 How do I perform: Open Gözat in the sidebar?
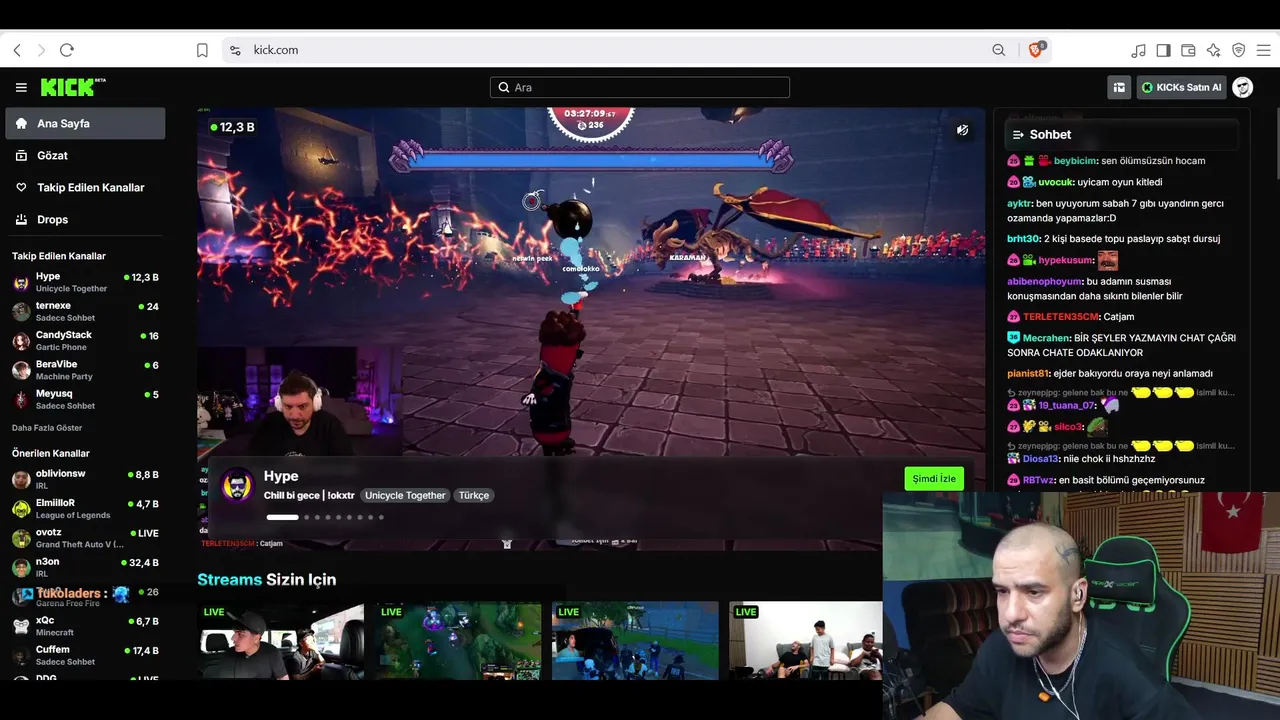coord(85,156)
